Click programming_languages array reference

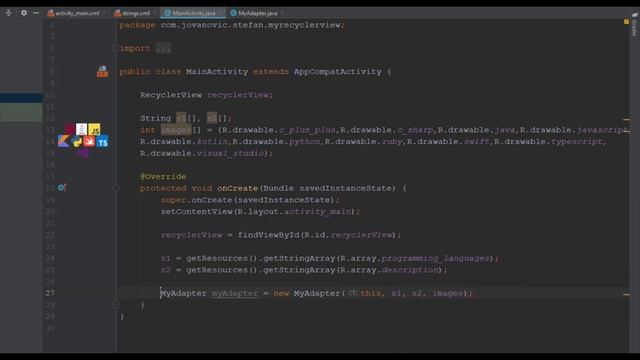point(435,258)
